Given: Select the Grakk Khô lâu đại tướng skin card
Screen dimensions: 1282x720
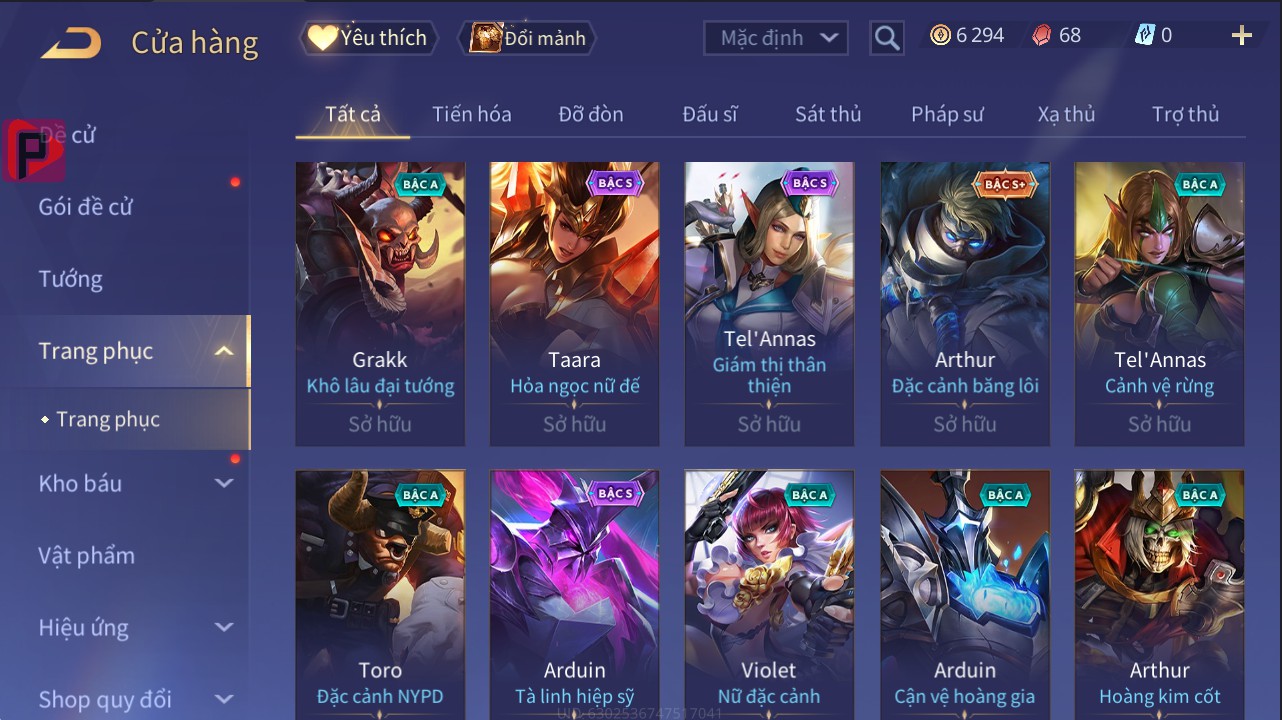Looking at the screenshot, I should [380, 304].
